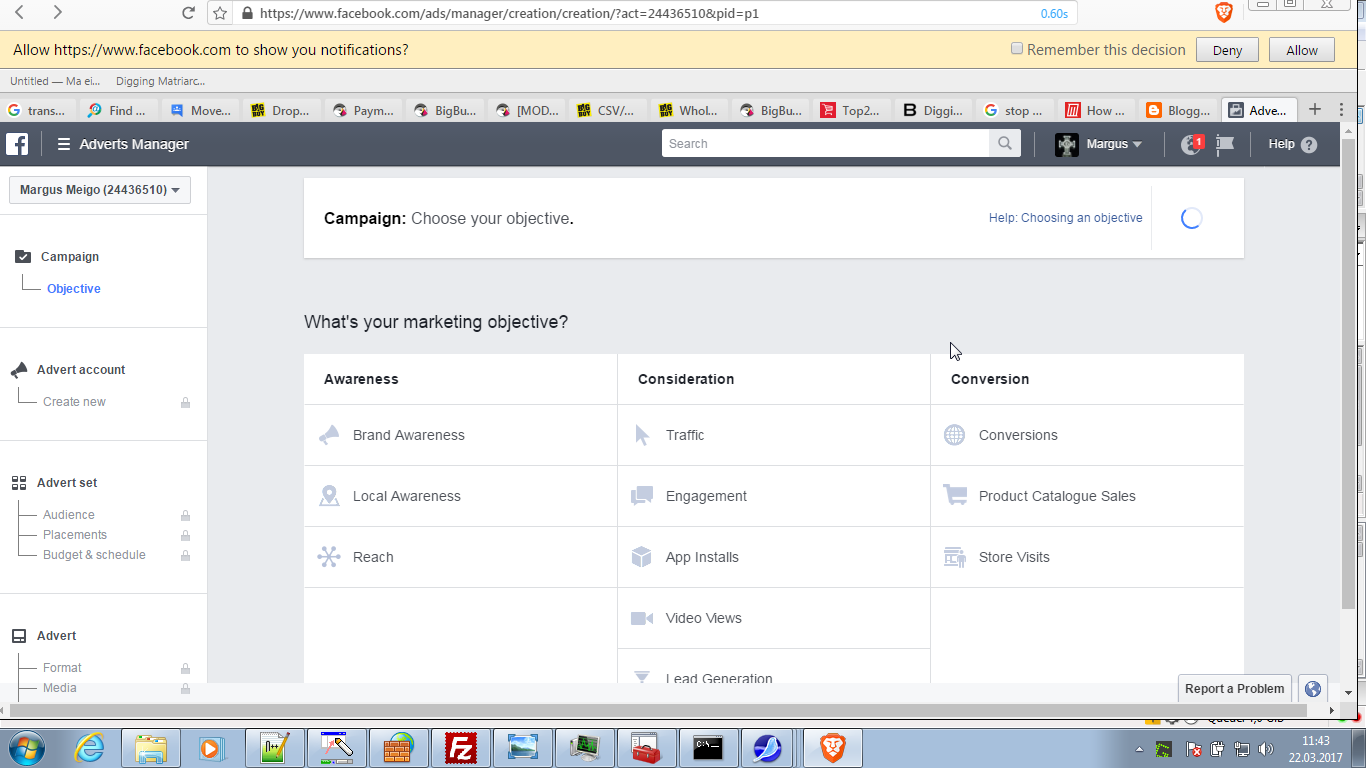Click the chat bubbles icon beside Engagement

click(642, 496)
